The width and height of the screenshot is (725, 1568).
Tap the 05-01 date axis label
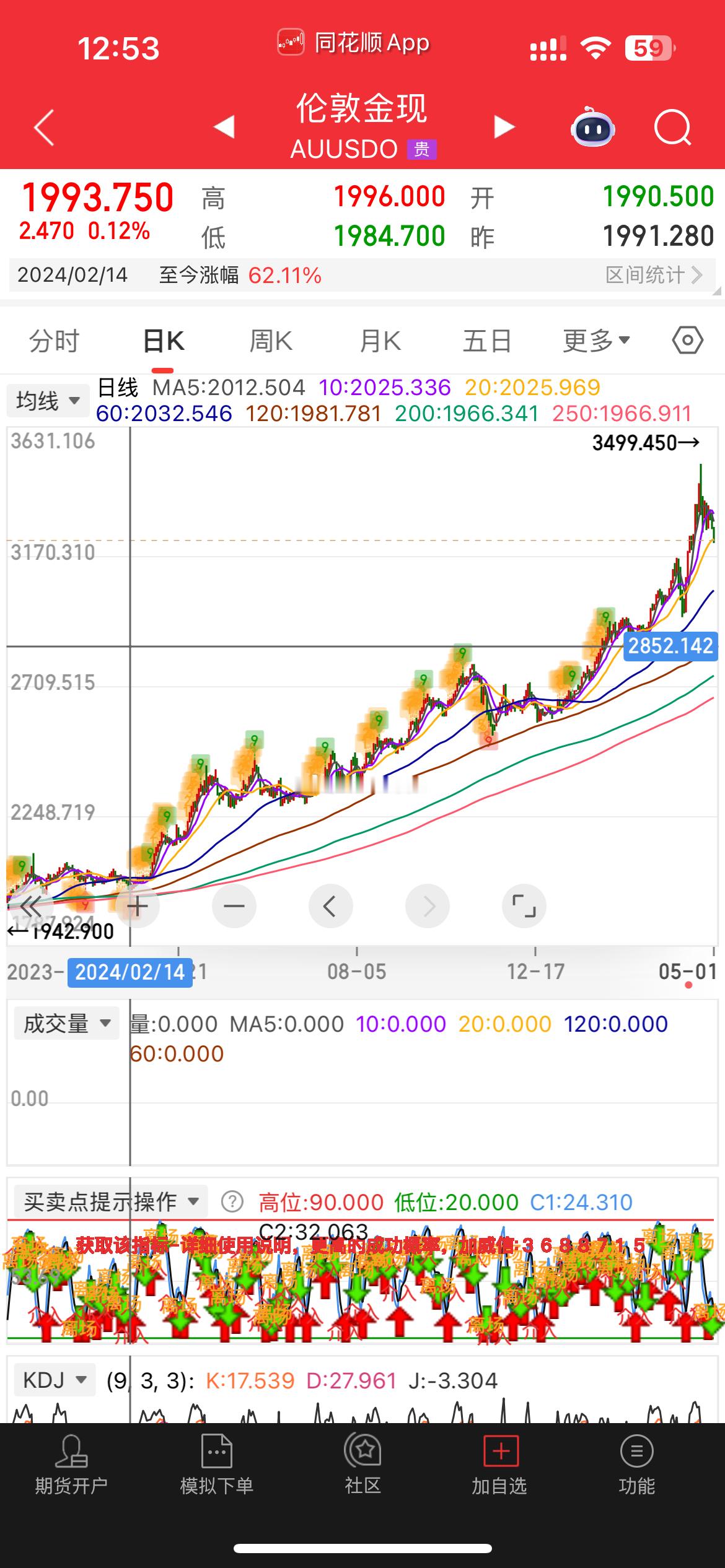click(x=688, y=971)
